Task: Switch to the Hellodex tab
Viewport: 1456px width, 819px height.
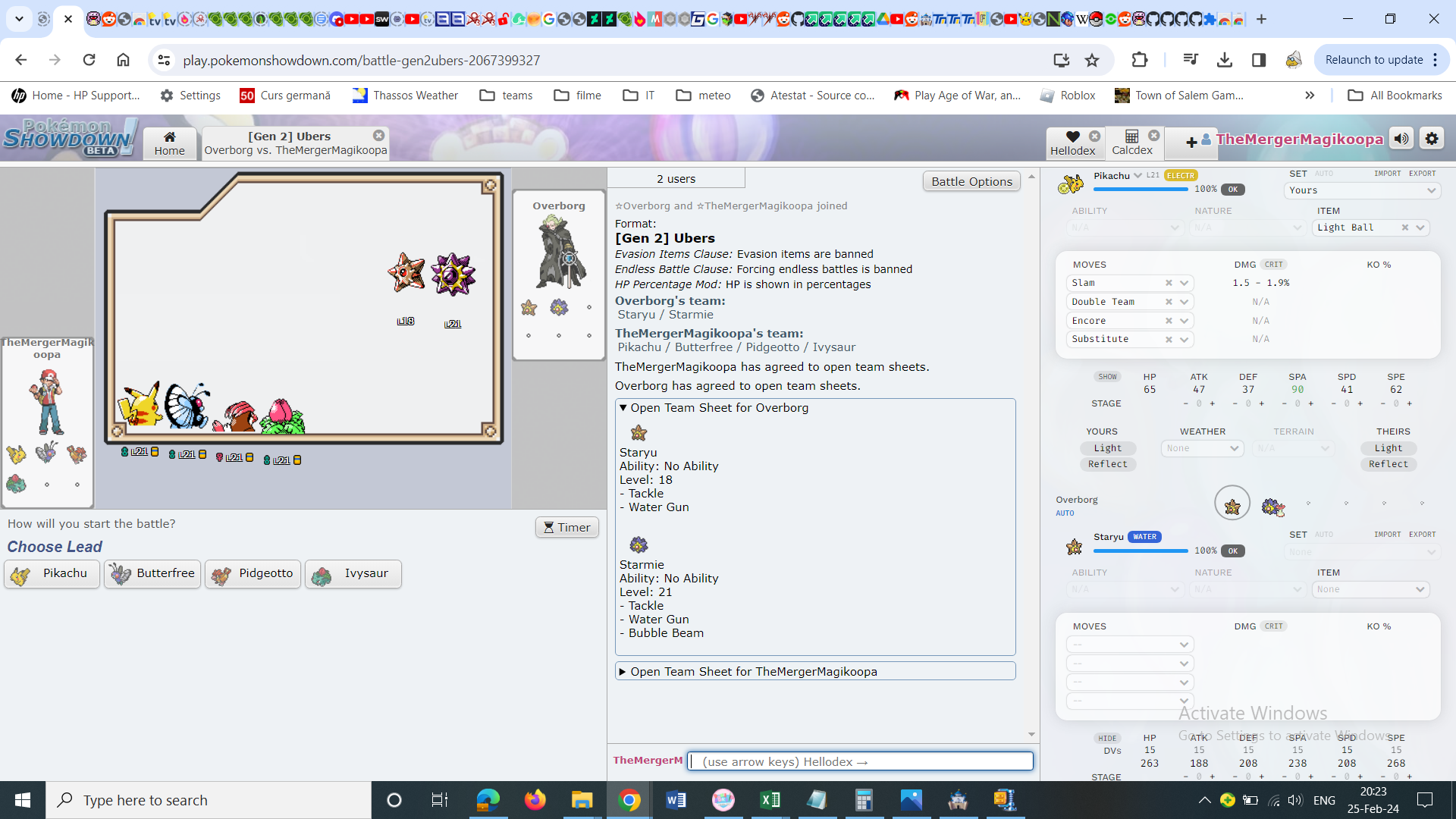Action: [x=1072, y=142]
